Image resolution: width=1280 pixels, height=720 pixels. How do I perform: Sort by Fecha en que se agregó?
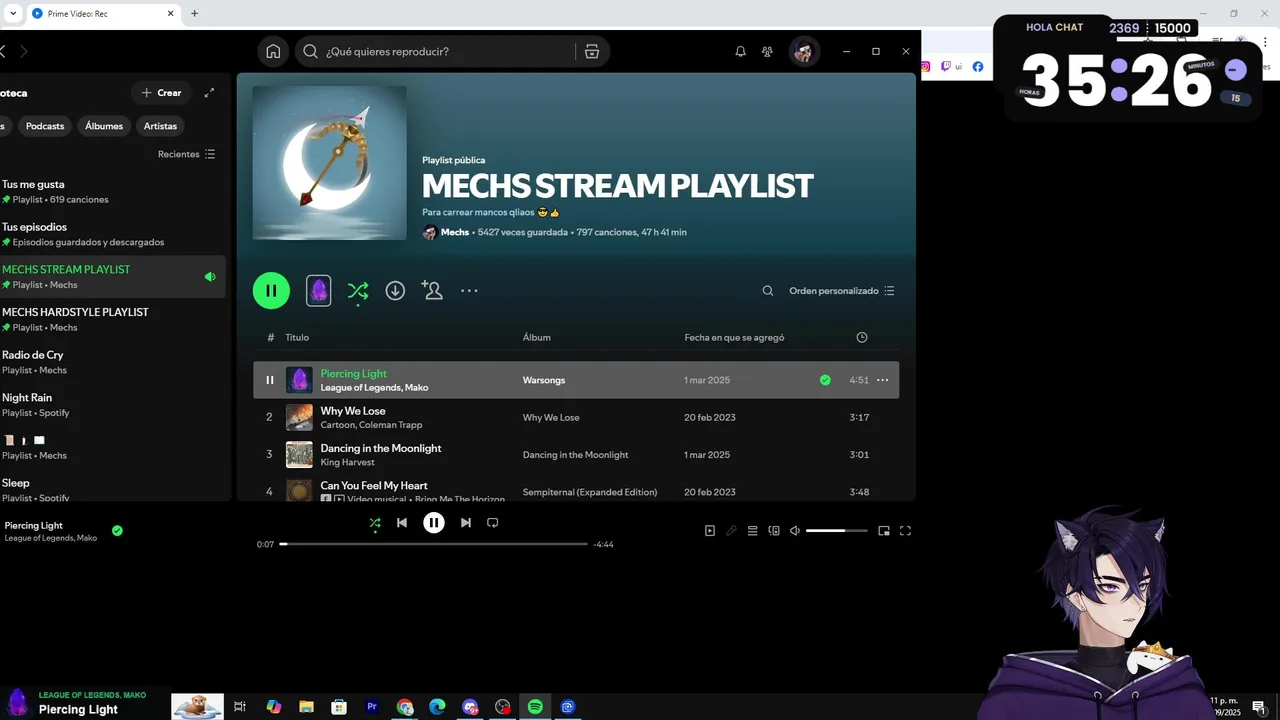tap(734, 338)
